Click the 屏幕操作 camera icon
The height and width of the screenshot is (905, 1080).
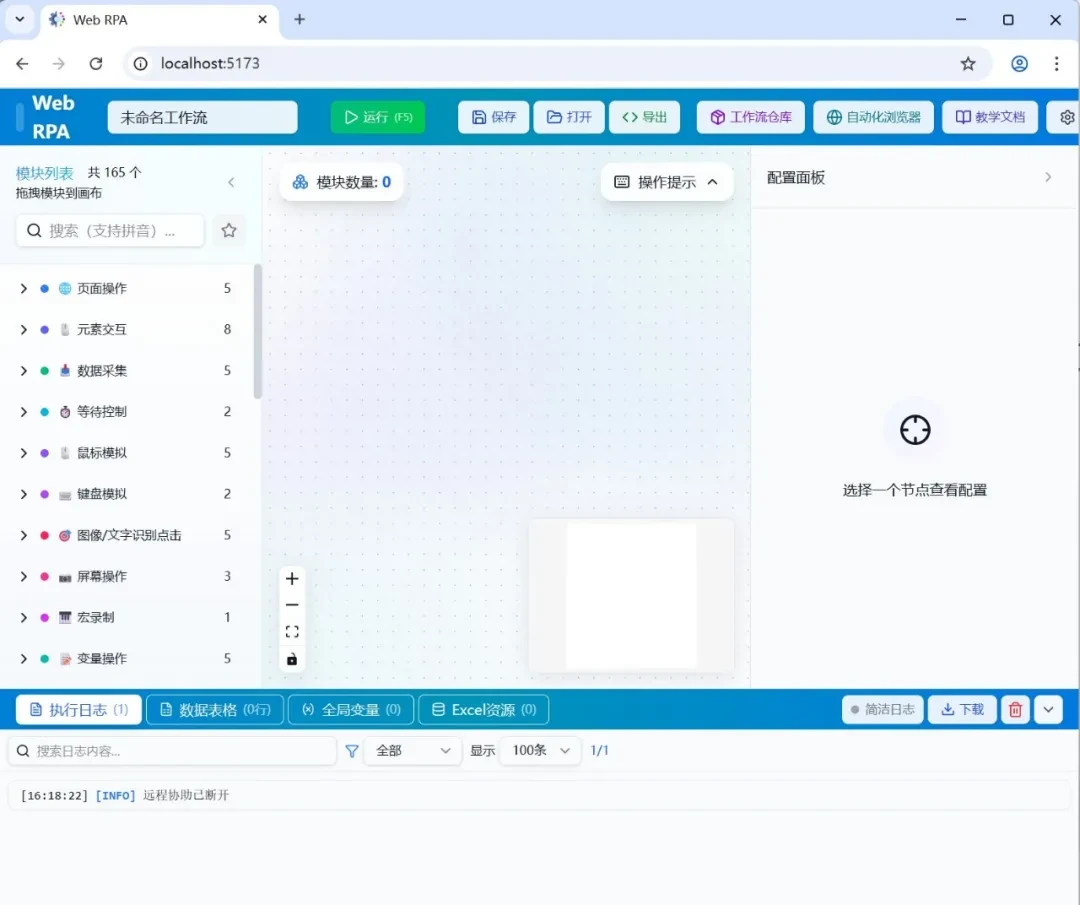point(65,576)
